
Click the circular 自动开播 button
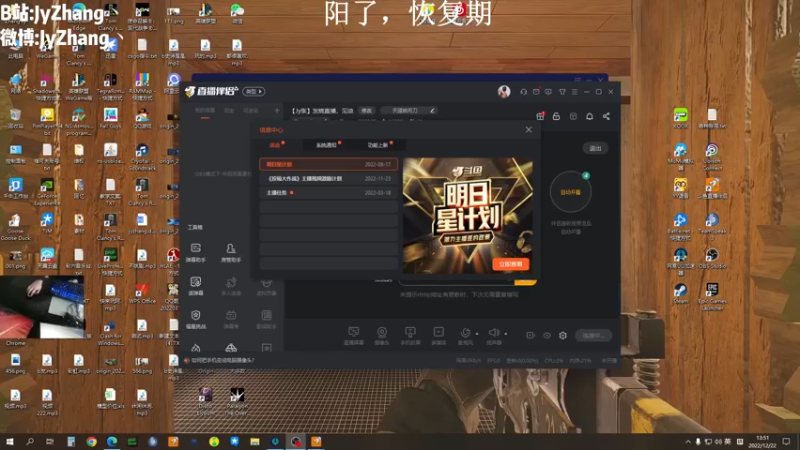tap(570, 192)
